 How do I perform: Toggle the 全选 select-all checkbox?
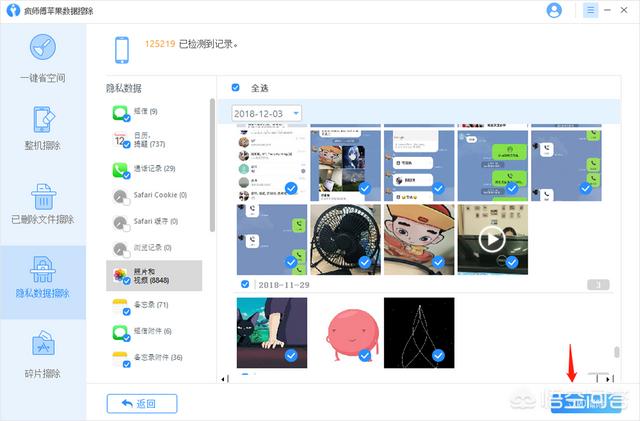pyautogui.click(x=236, y=88)
